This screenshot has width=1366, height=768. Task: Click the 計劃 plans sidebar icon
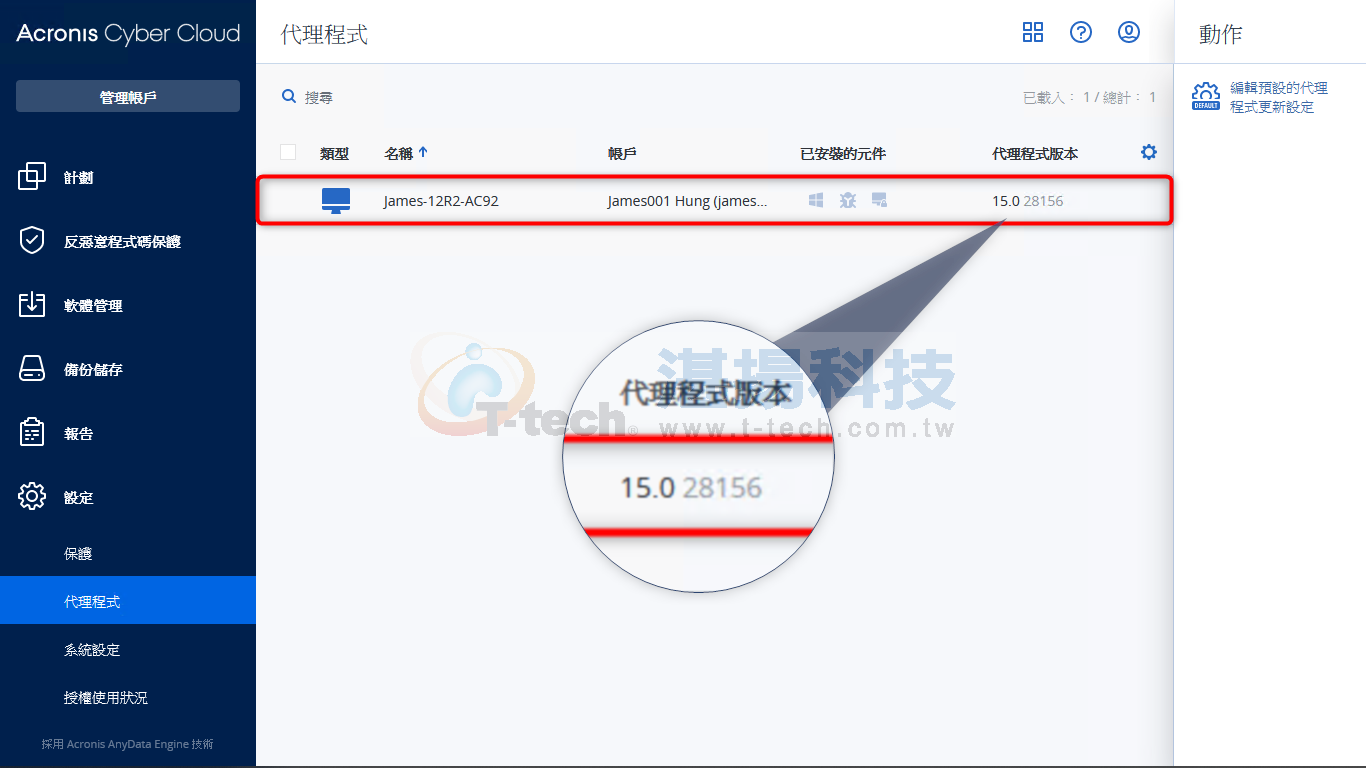click(x=32, y=177)
